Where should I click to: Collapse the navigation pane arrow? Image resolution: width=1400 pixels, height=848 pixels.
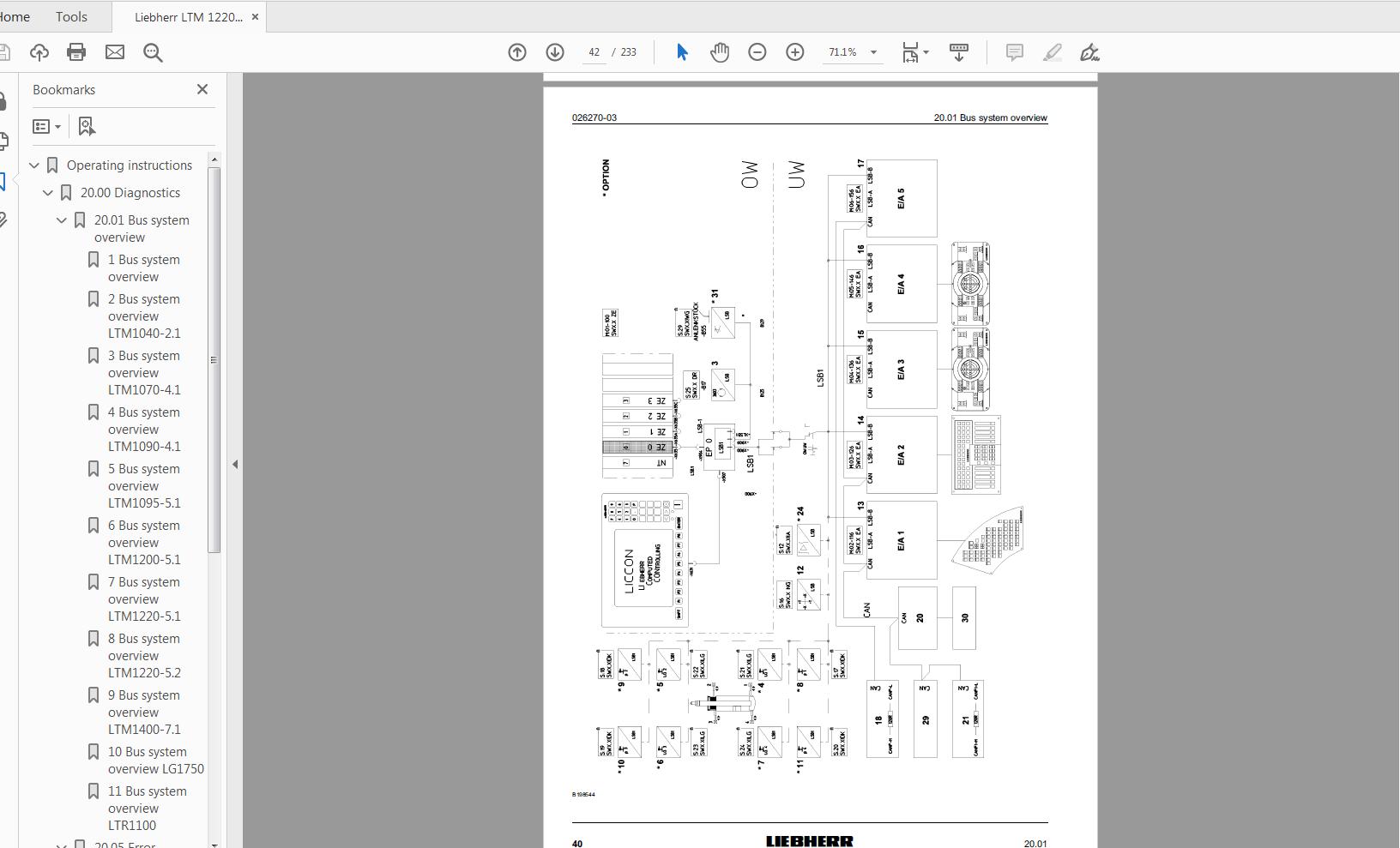(x=235, y=464)
